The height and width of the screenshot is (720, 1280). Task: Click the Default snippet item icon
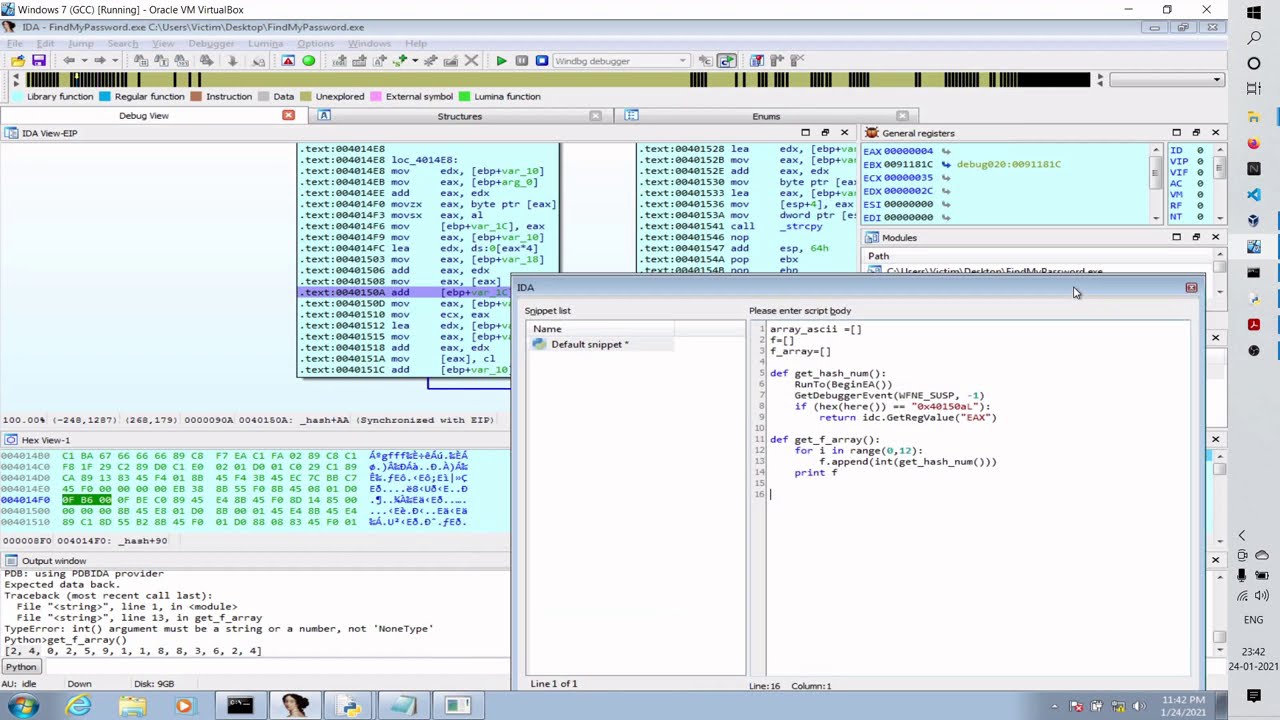coord(539,344)
